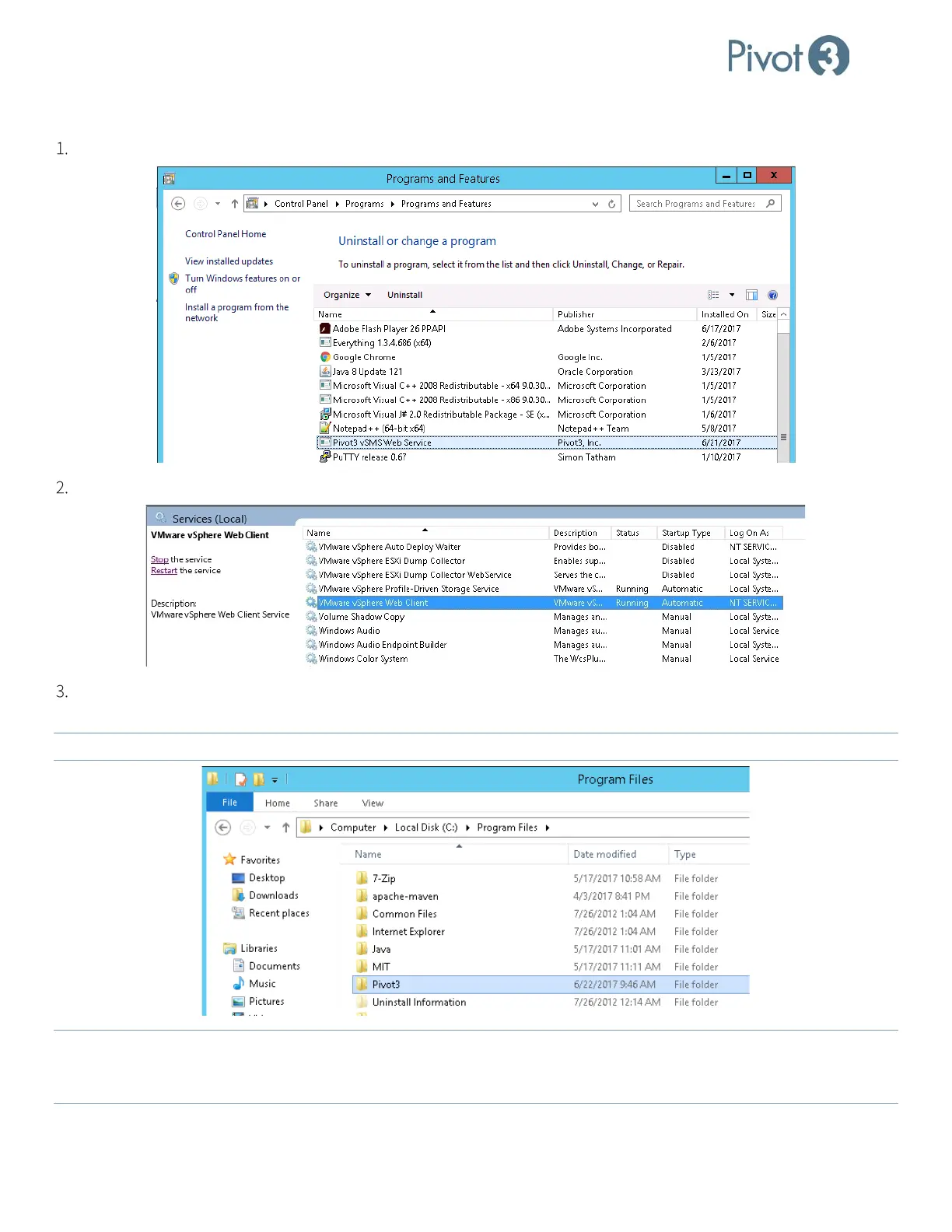Click search magnifier in Search Programs and Features

tap(770, 204)
